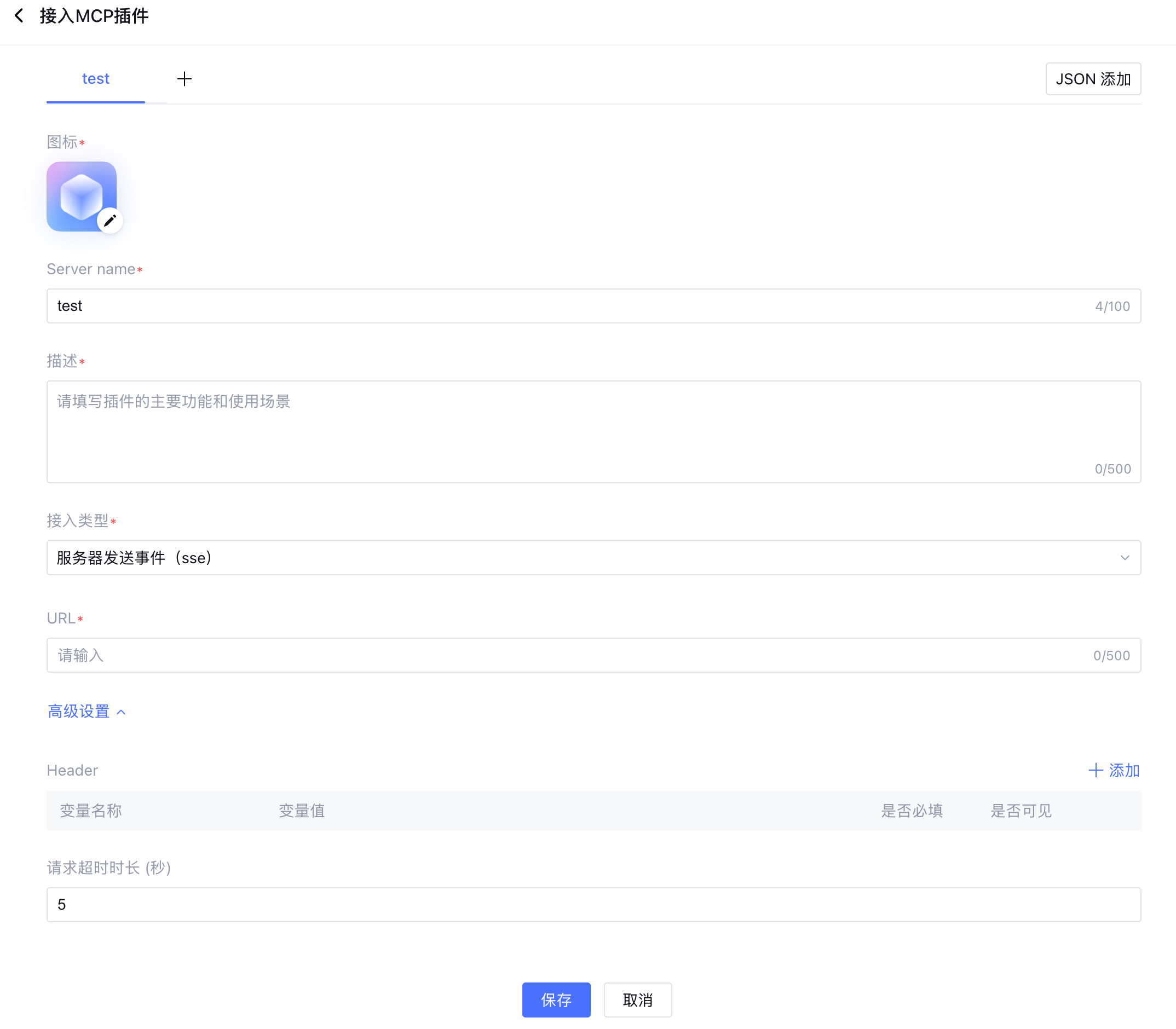The image size is (1176, 1029).
Task: Click the 取消 button
Action: pyautogui.click(x=637, y=999)
